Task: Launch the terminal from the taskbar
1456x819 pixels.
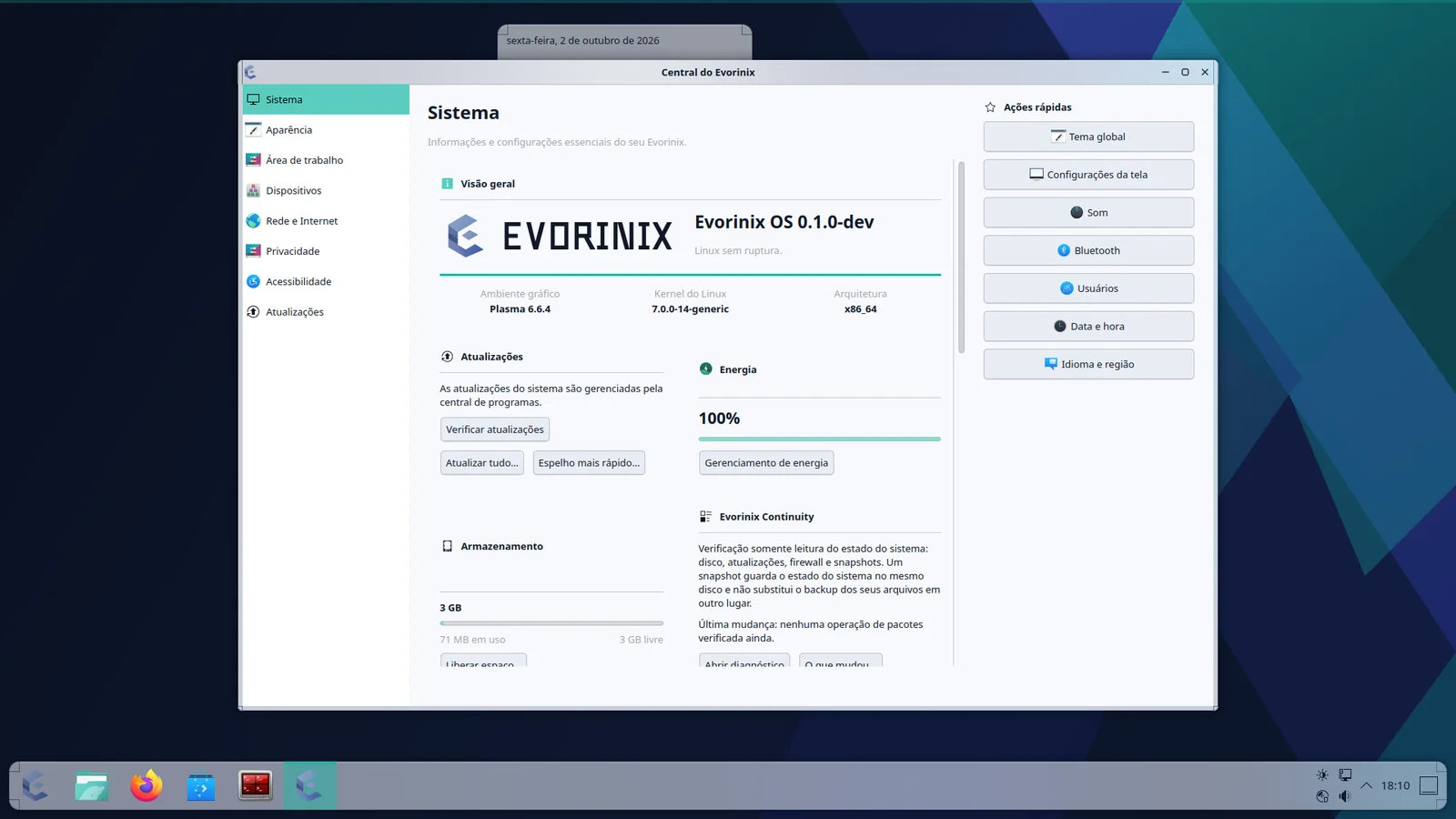Action: click(x=255, y=785)
